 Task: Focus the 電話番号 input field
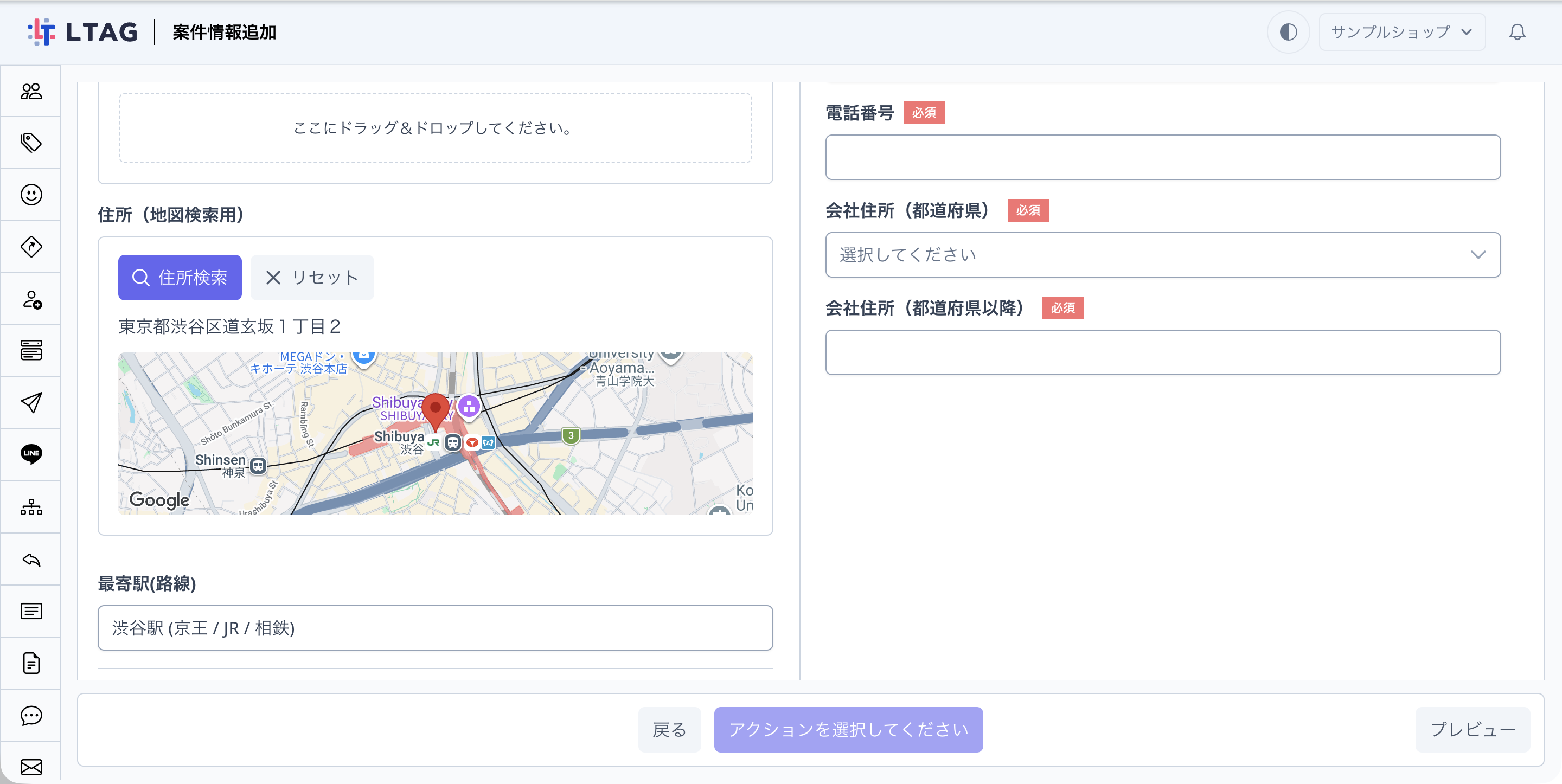pos(1162,157)
